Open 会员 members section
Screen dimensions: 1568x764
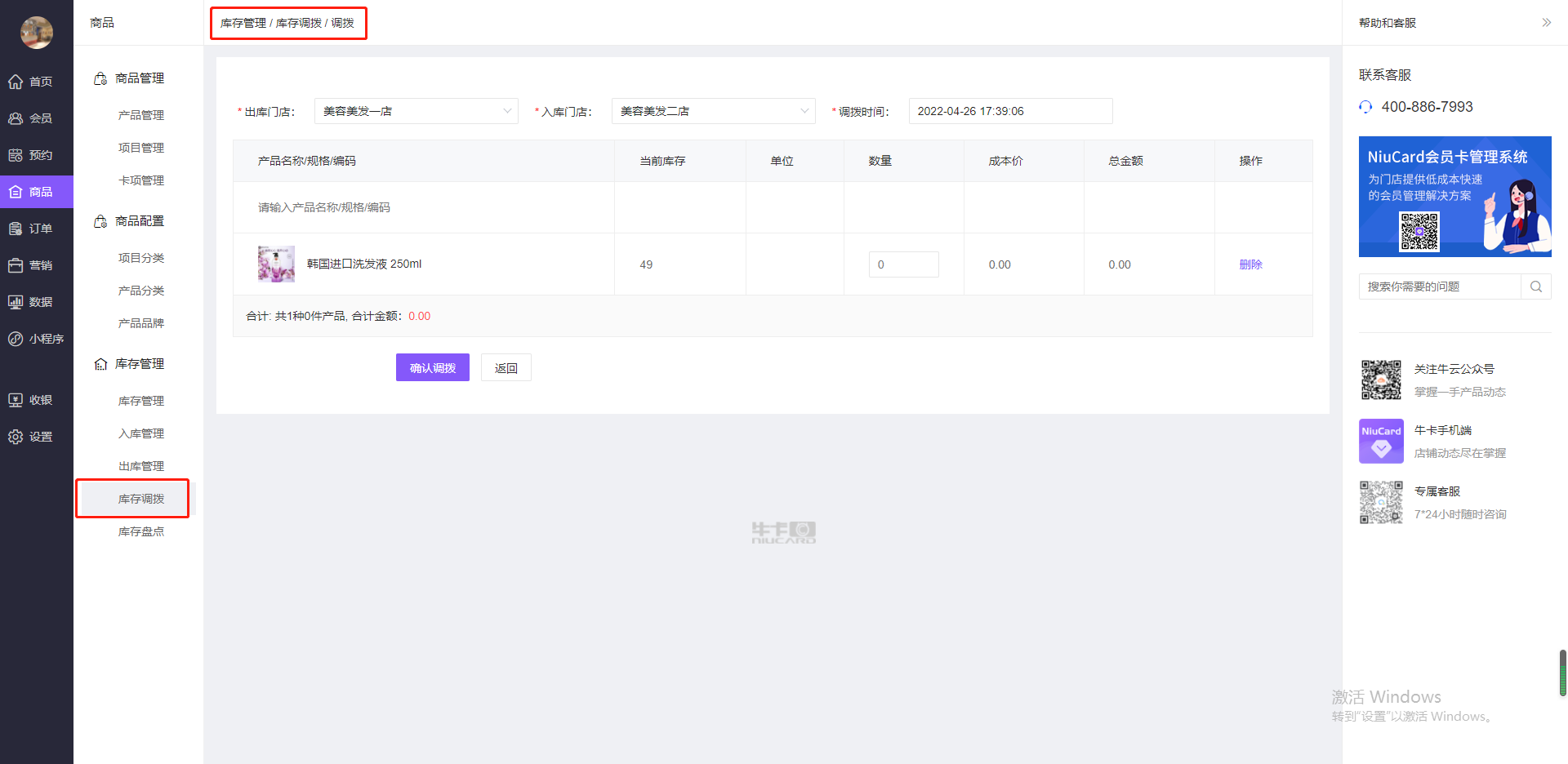tap(31, 118)
